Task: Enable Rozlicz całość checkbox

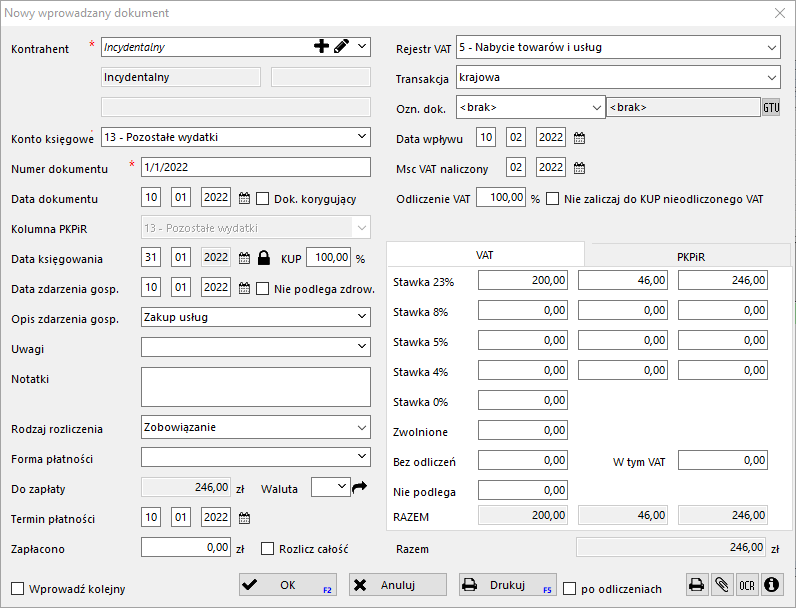Action: 267,549
